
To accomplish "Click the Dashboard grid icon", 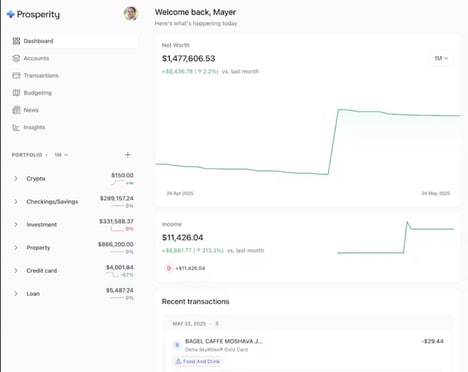I will pyautogui.click(x=16, y=41).
